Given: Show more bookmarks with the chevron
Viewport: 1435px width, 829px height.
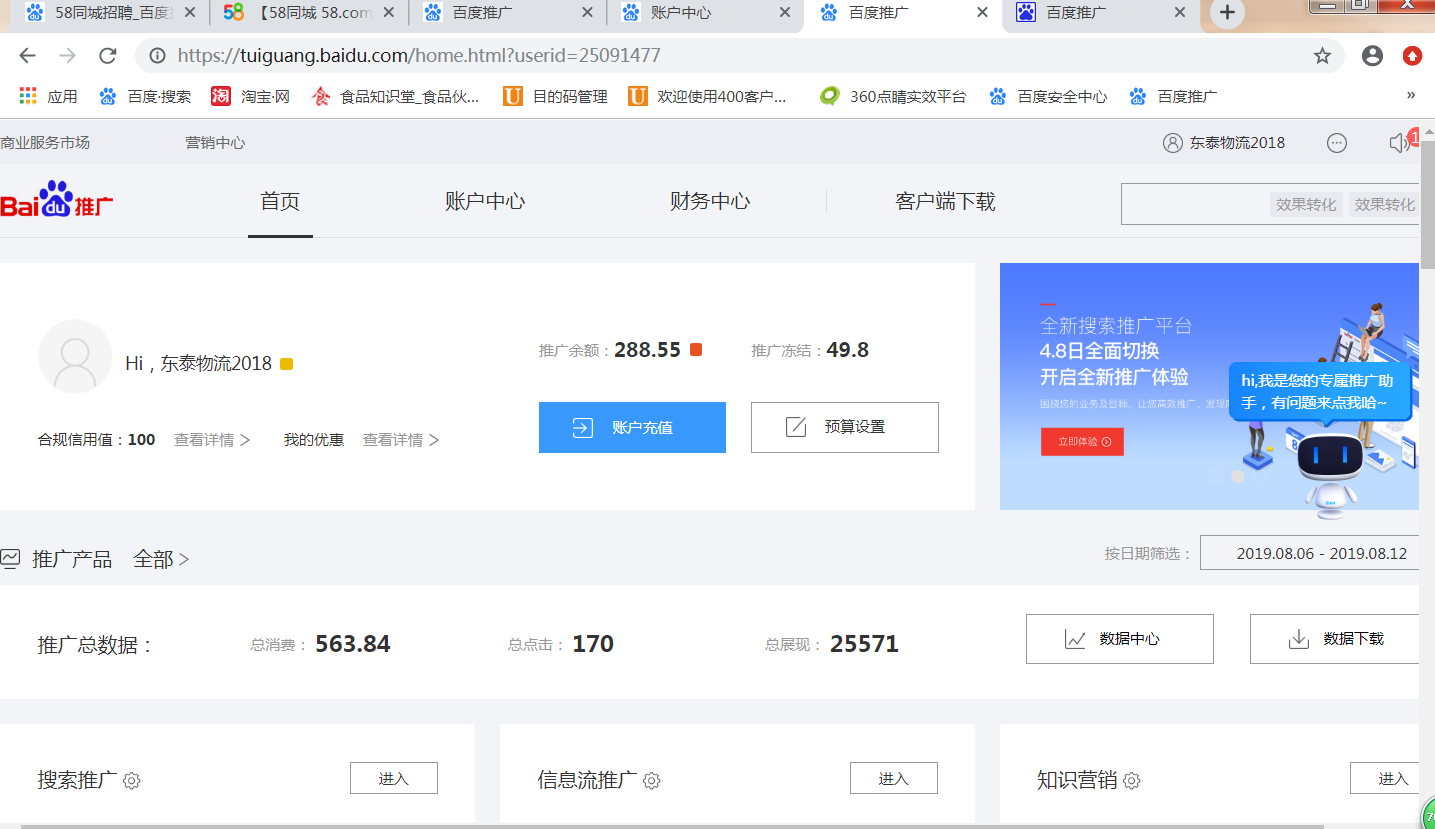Looking at the screenshot, I should pyautogui.click(x=1411, y=96).
